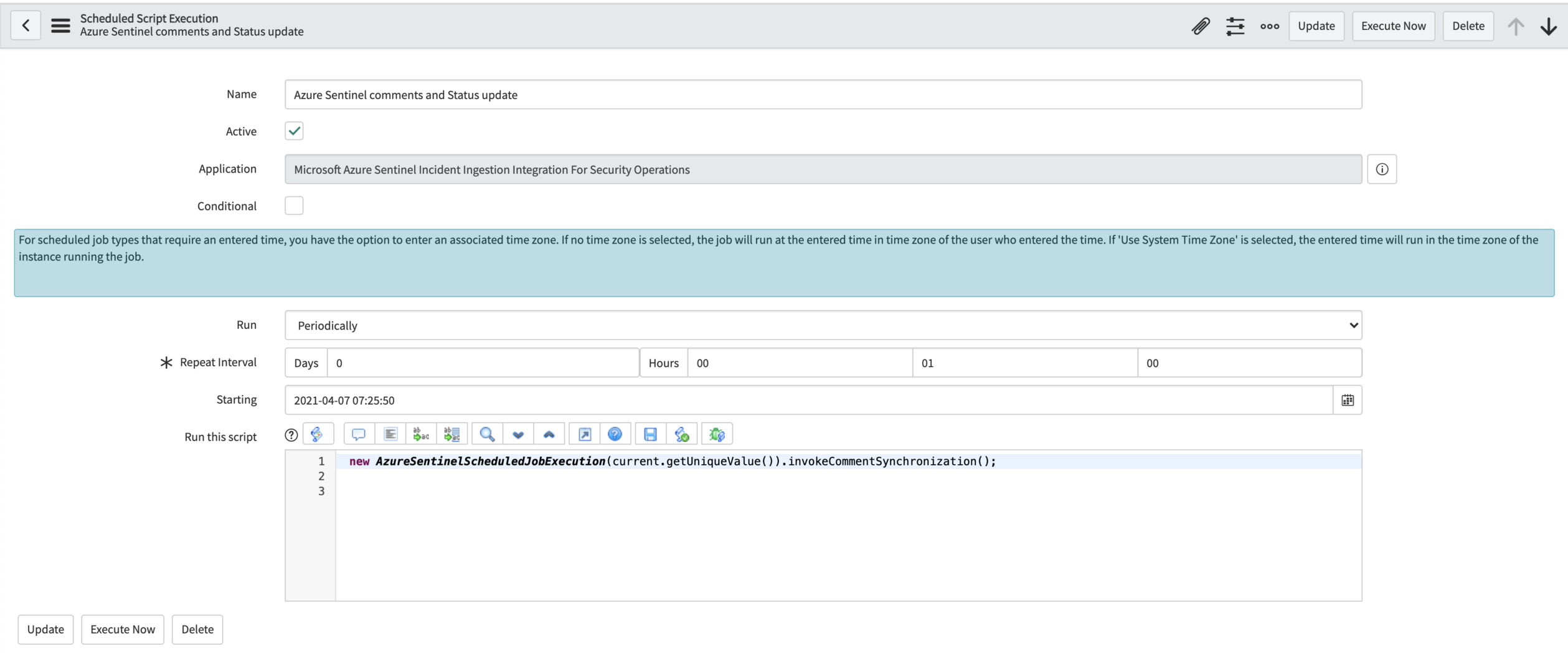Click the top Update button
The width and height of the screenshot is (1568, 653).
click(x=1316, y=26)
